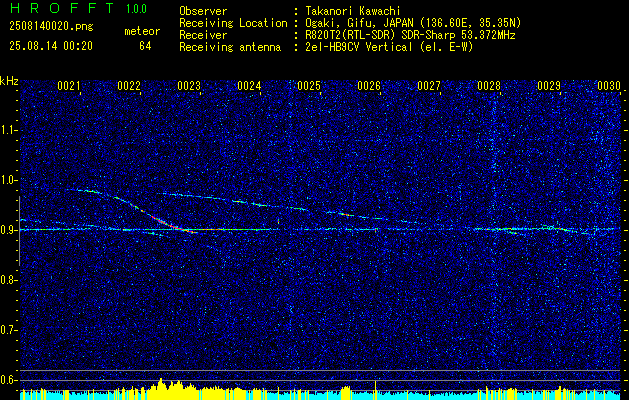This screenshot has width=629, height=400.
Task: Click the Receiver field label
Action: 203,35
